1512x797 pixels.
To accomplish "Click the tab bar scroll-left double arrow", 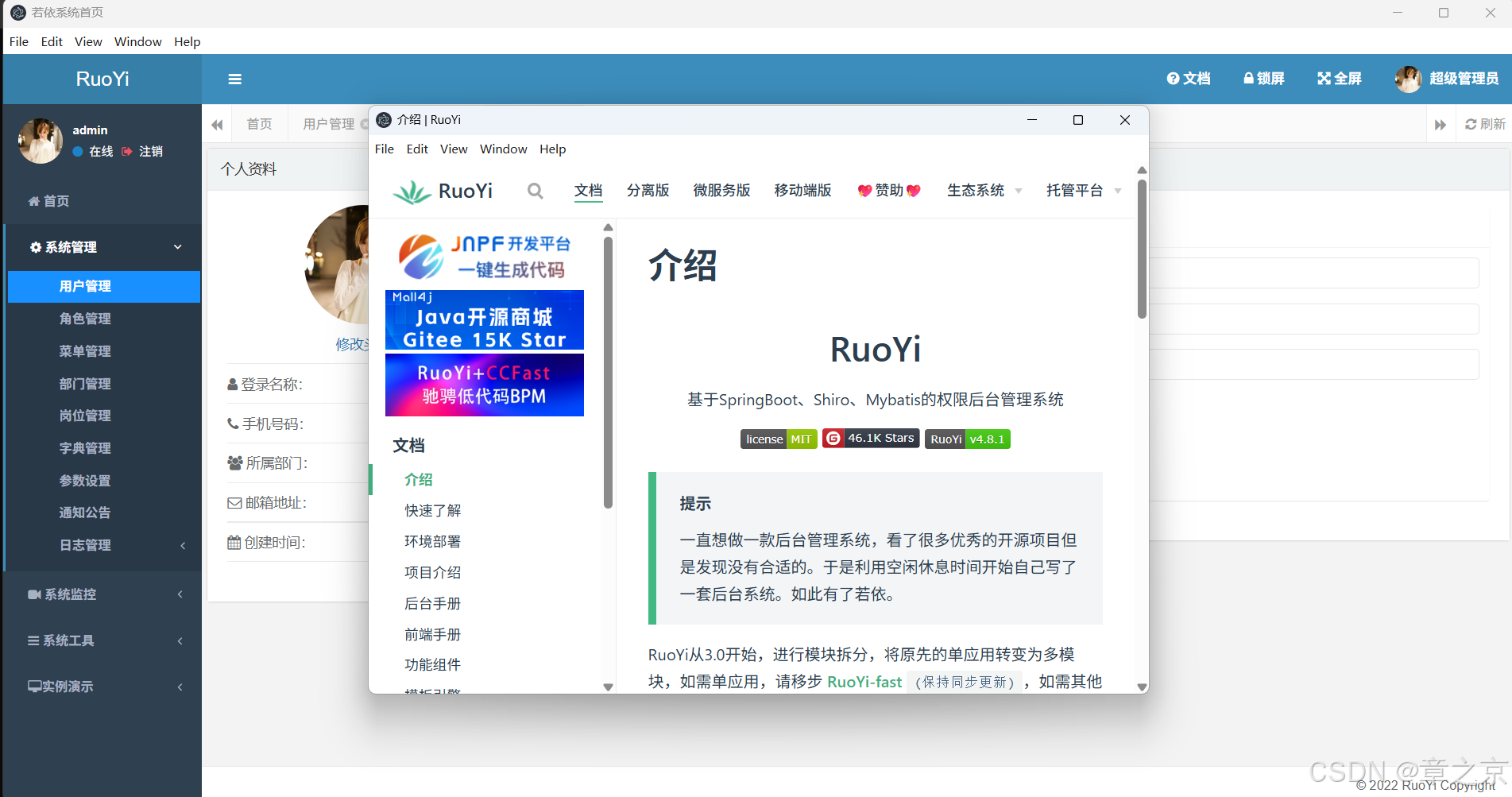I will pyautogui.click(x=217, y=124).
